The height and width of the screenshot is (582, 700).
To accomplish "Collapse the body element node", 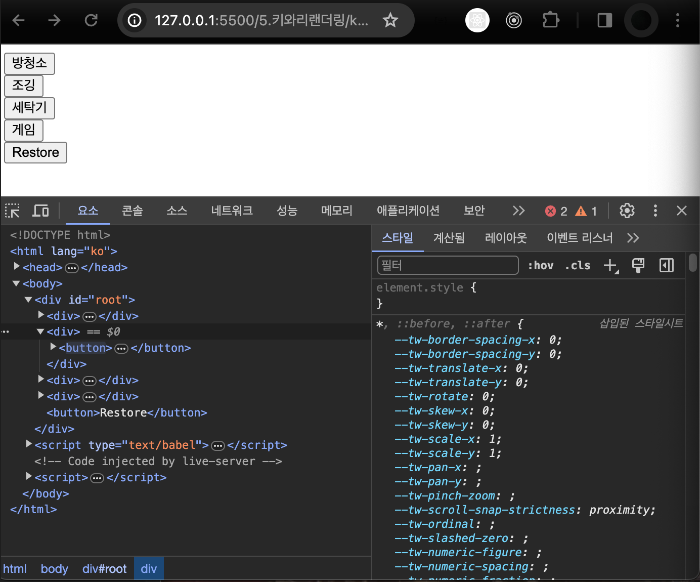I will (x=17, y=283).
